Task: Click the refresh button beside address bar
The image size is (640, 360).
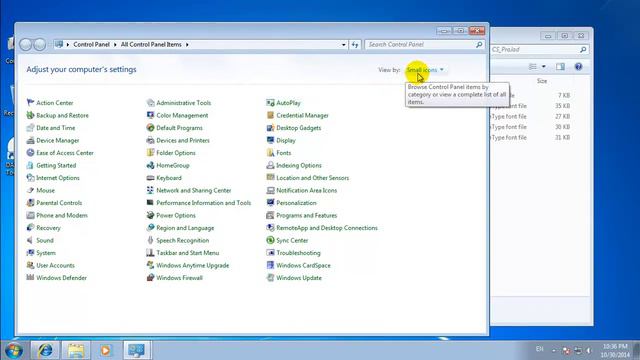Action: 355,44
